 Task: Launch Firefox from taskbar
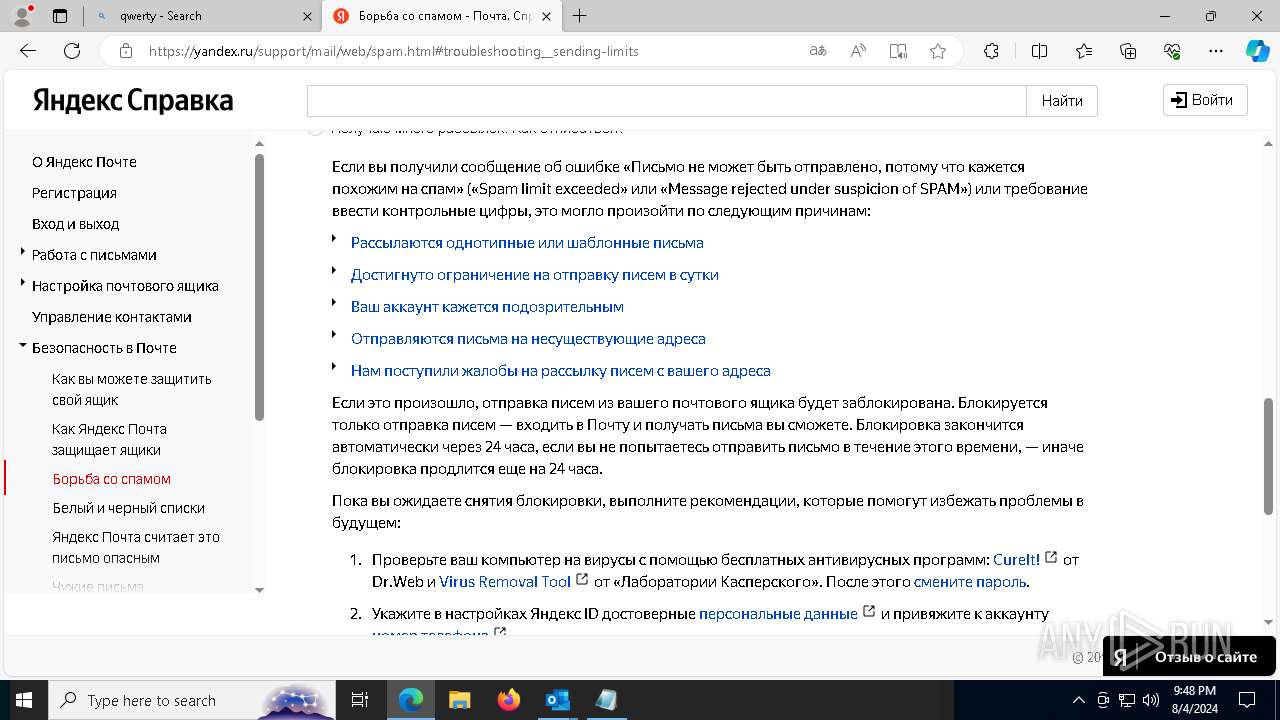508,700
